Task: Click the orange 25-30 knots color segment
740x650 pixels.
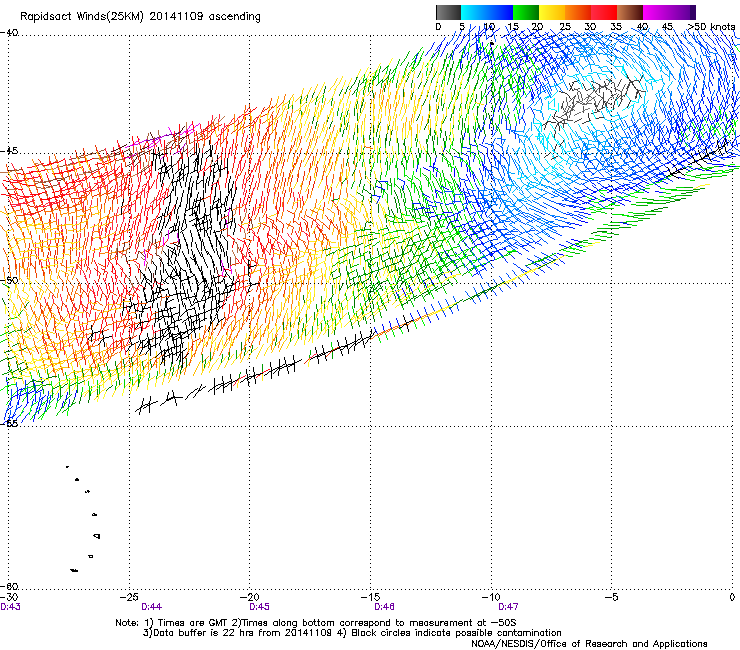Action: (x=578, y=12)
